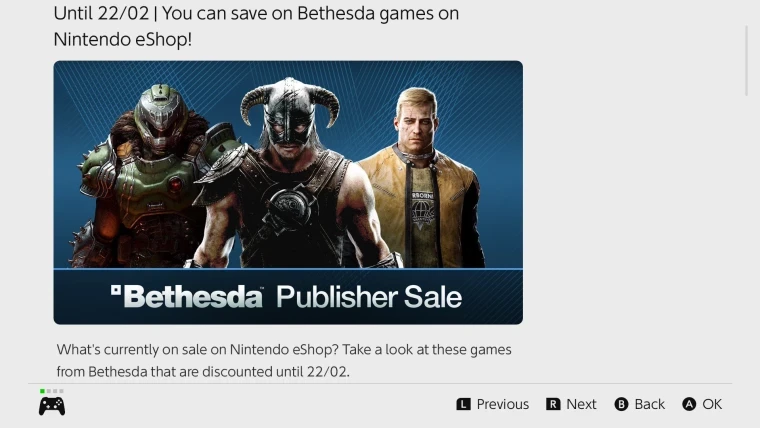Screen dimensions: 760x428
Task: Select Next to view the following article
Action: (x=581, y=404)
